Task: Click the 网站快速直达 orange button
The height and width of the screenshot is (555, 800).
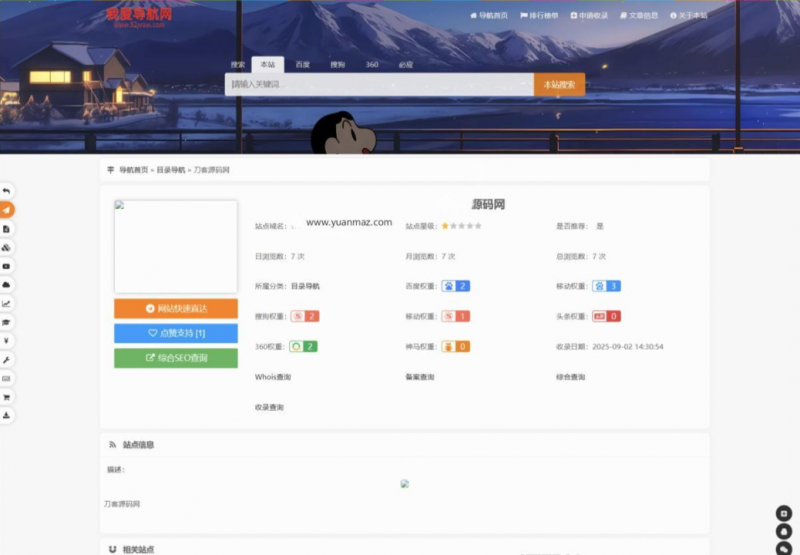Action: [x=176, y=309]
